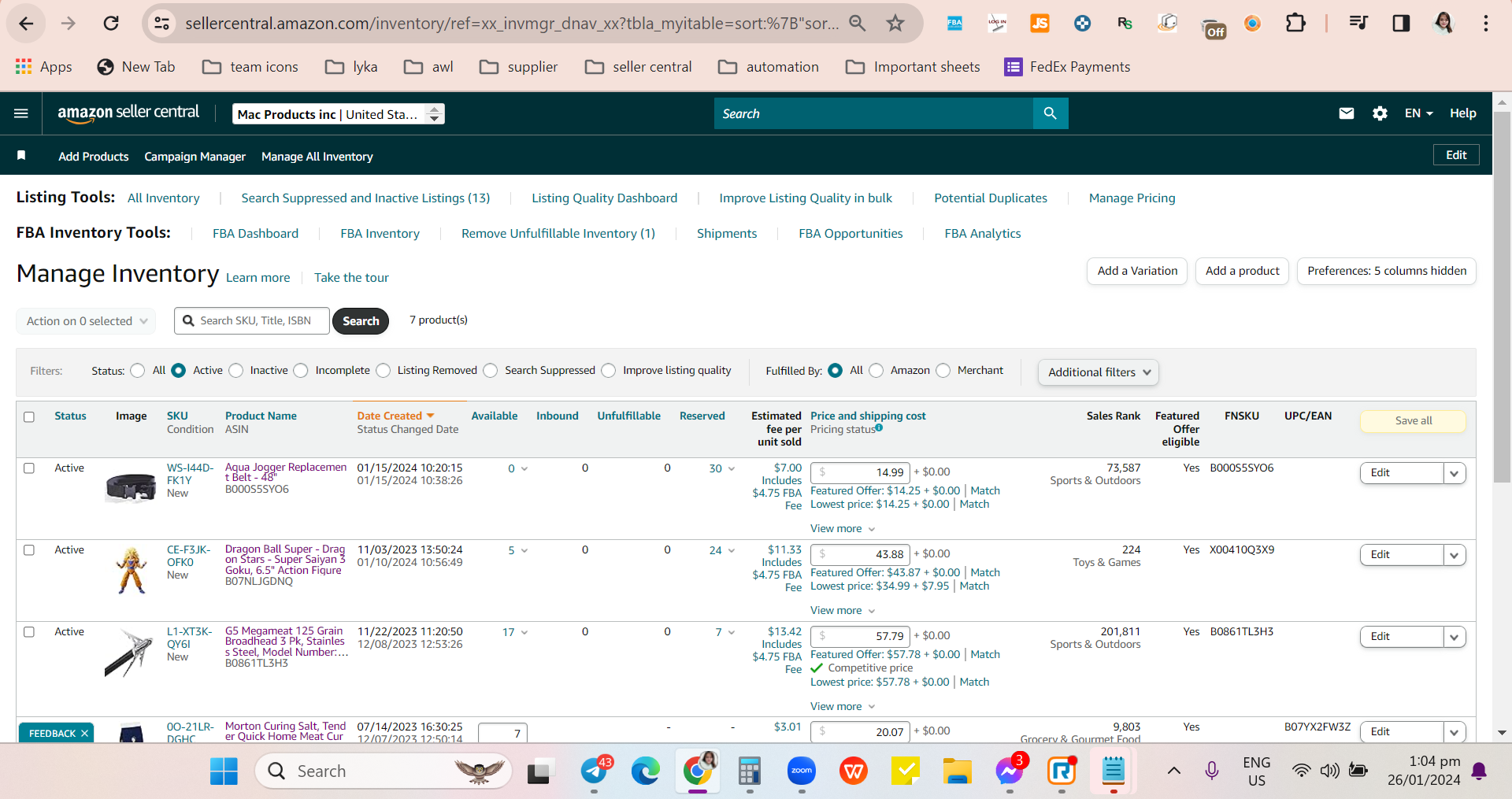Close the Feedback tab with X
Viewport: 1512px width, 799px height.
point(84,734)
